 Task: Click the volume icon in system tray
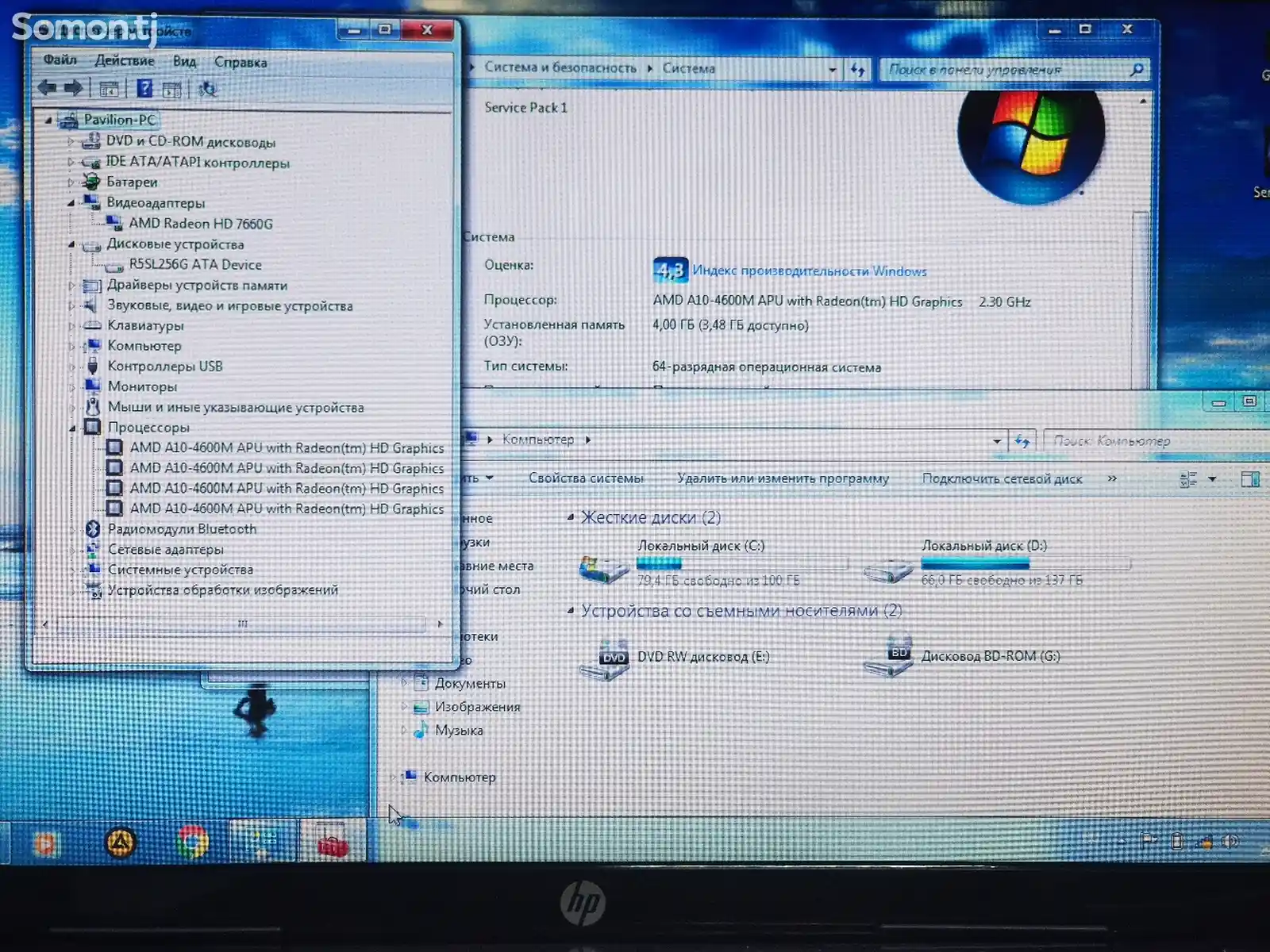[x=1231, y=841]
